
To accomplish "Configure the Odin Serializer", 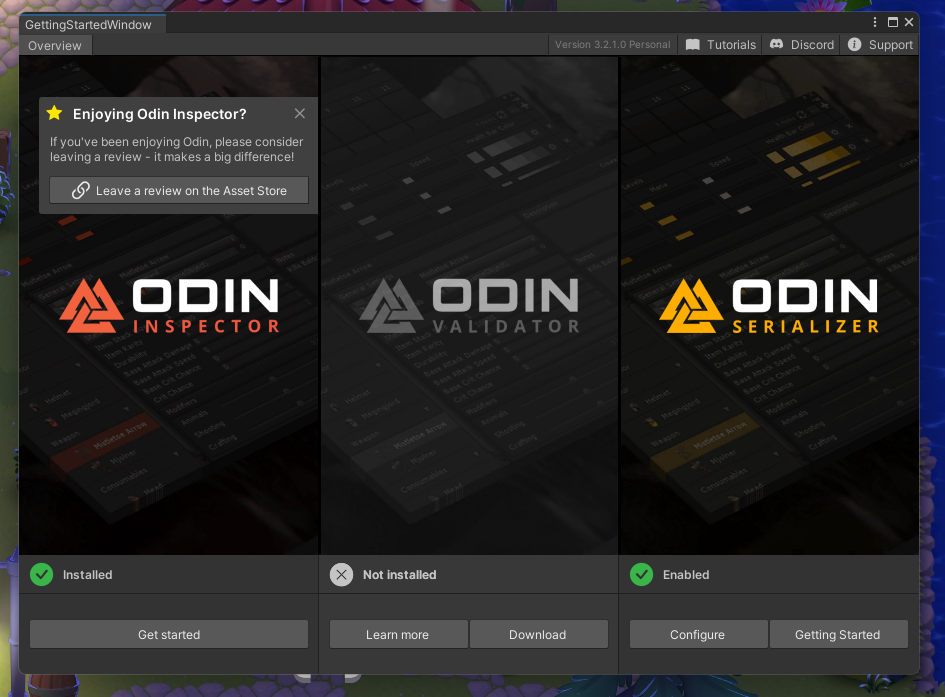I will pos(698,635).
